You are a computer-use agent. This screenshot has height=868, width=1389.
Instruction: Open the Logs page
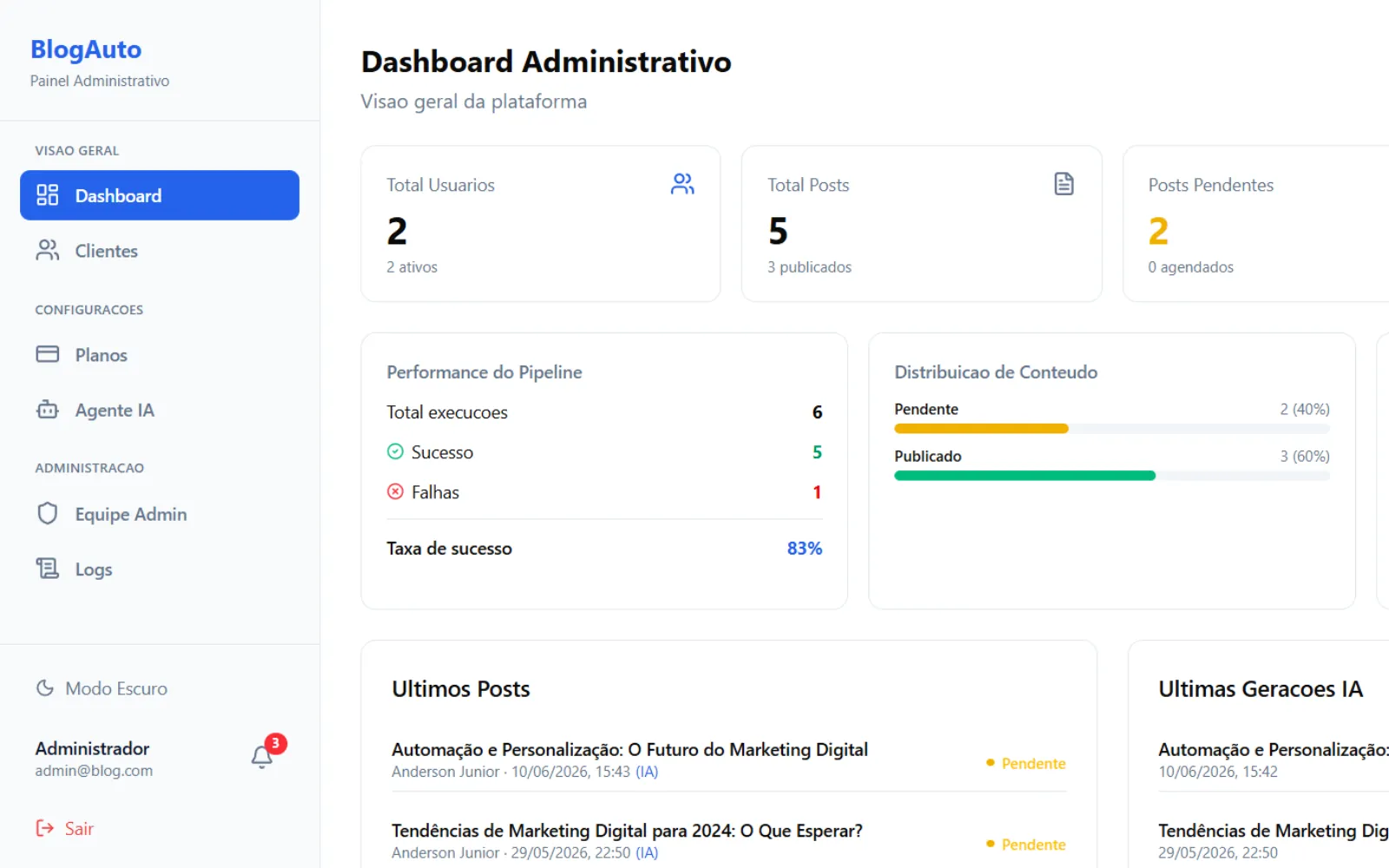pyautogui.click(x=160, y=569)
